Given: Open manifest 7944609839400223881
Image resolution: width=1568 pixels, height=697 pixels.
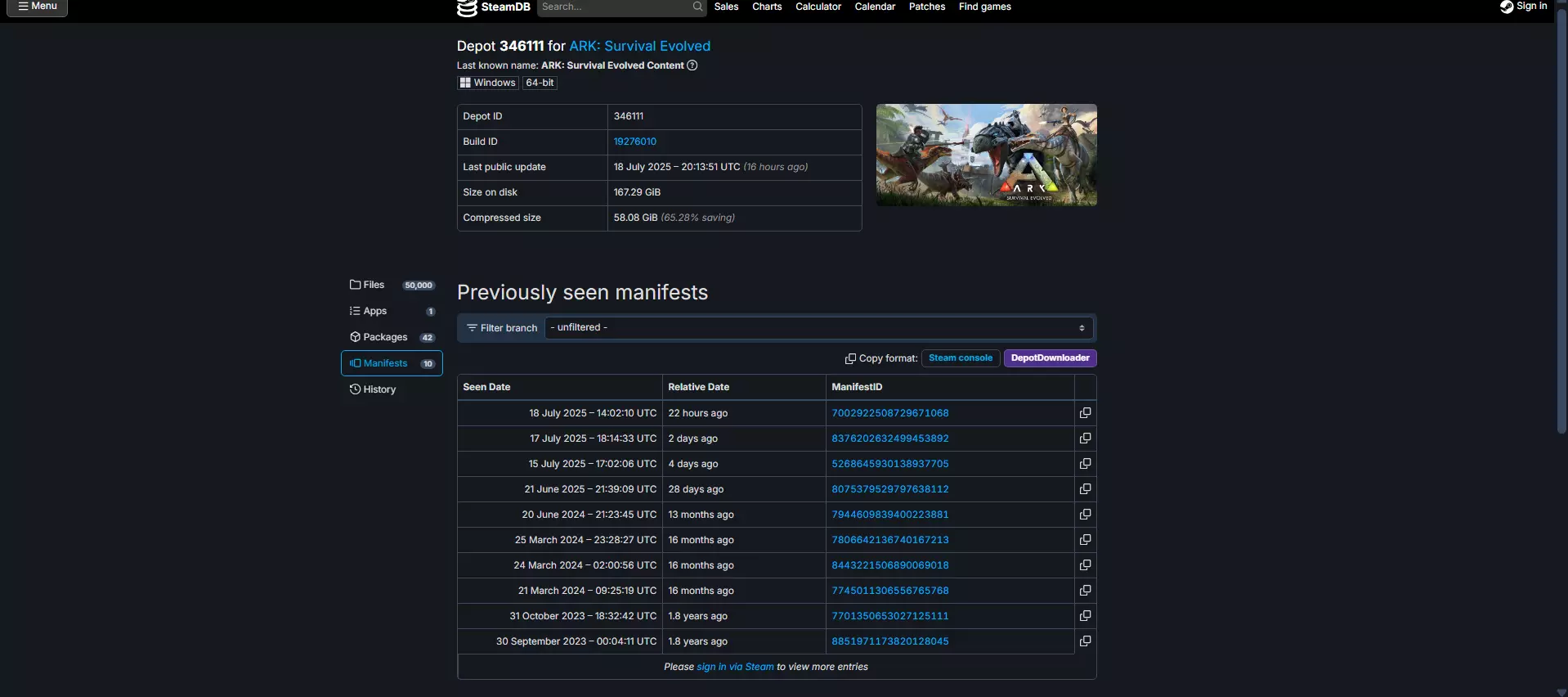Looking at the screenshot, I should [x=890, y=515].
